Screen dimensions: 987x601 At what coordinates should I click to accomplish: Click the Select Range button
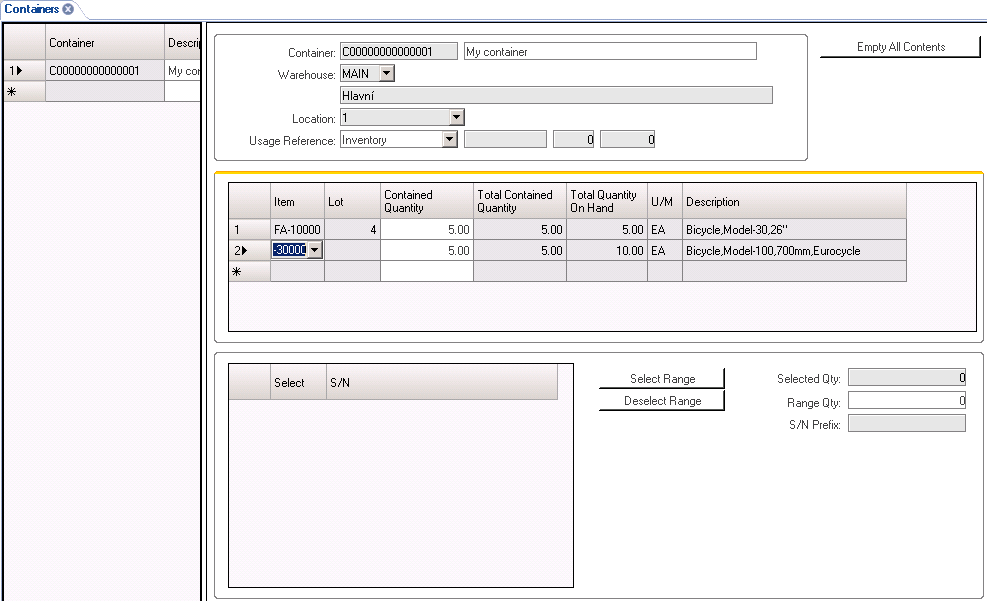click(662, 379)
